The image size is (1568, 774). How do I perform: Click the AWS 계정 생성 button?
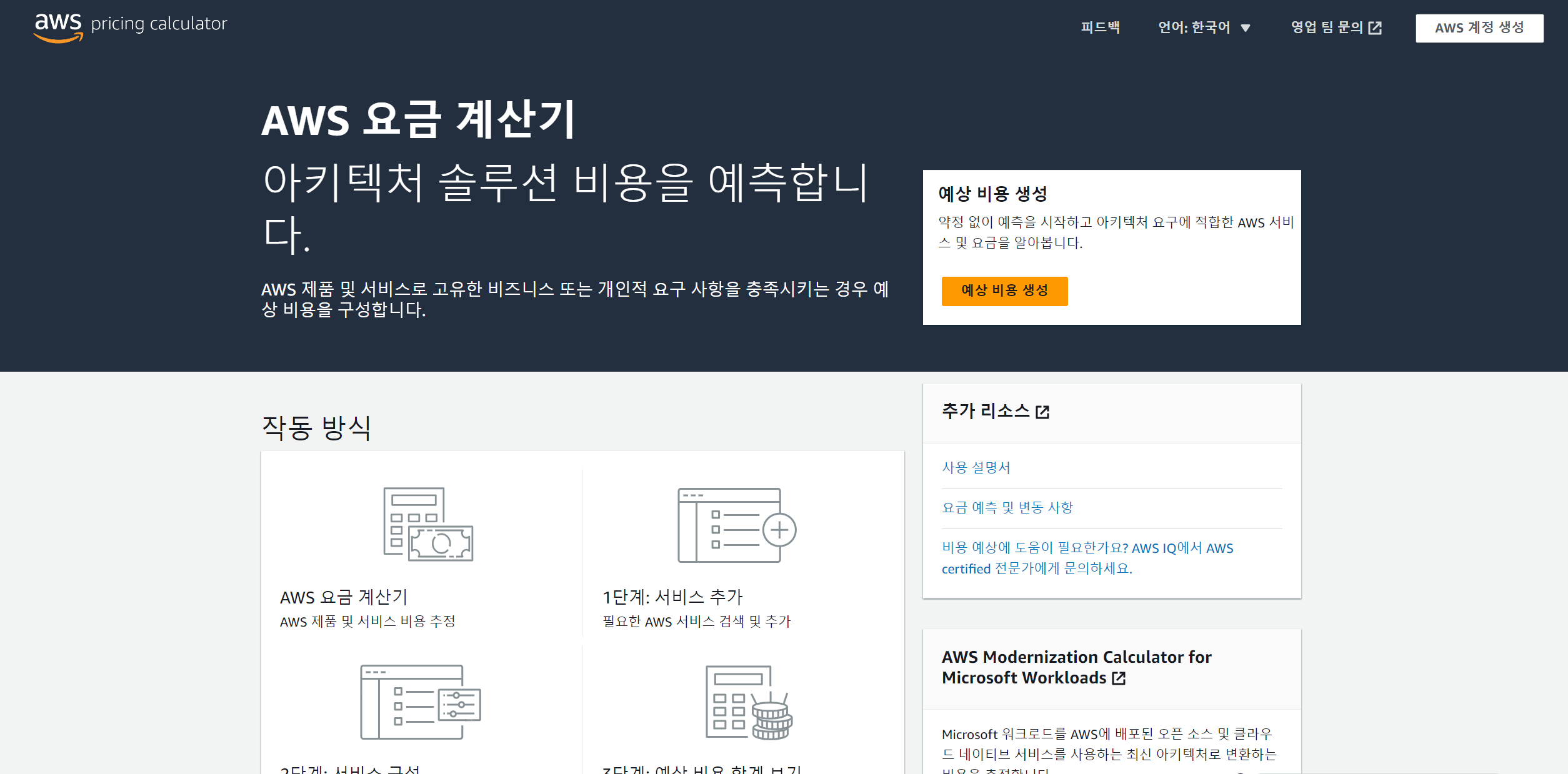pos(1479,28)
